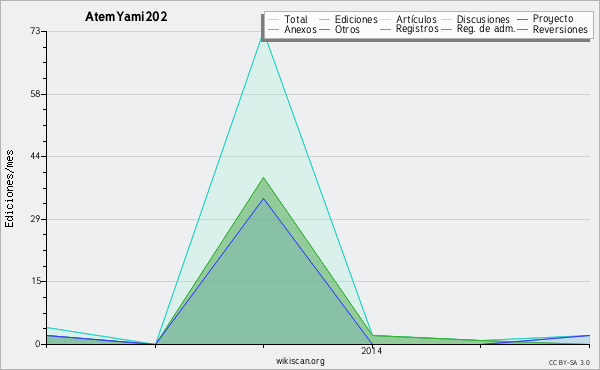Click the 2014 x-axis label
600x370 pixels.
pyautogui.click(x=371, y=351)
